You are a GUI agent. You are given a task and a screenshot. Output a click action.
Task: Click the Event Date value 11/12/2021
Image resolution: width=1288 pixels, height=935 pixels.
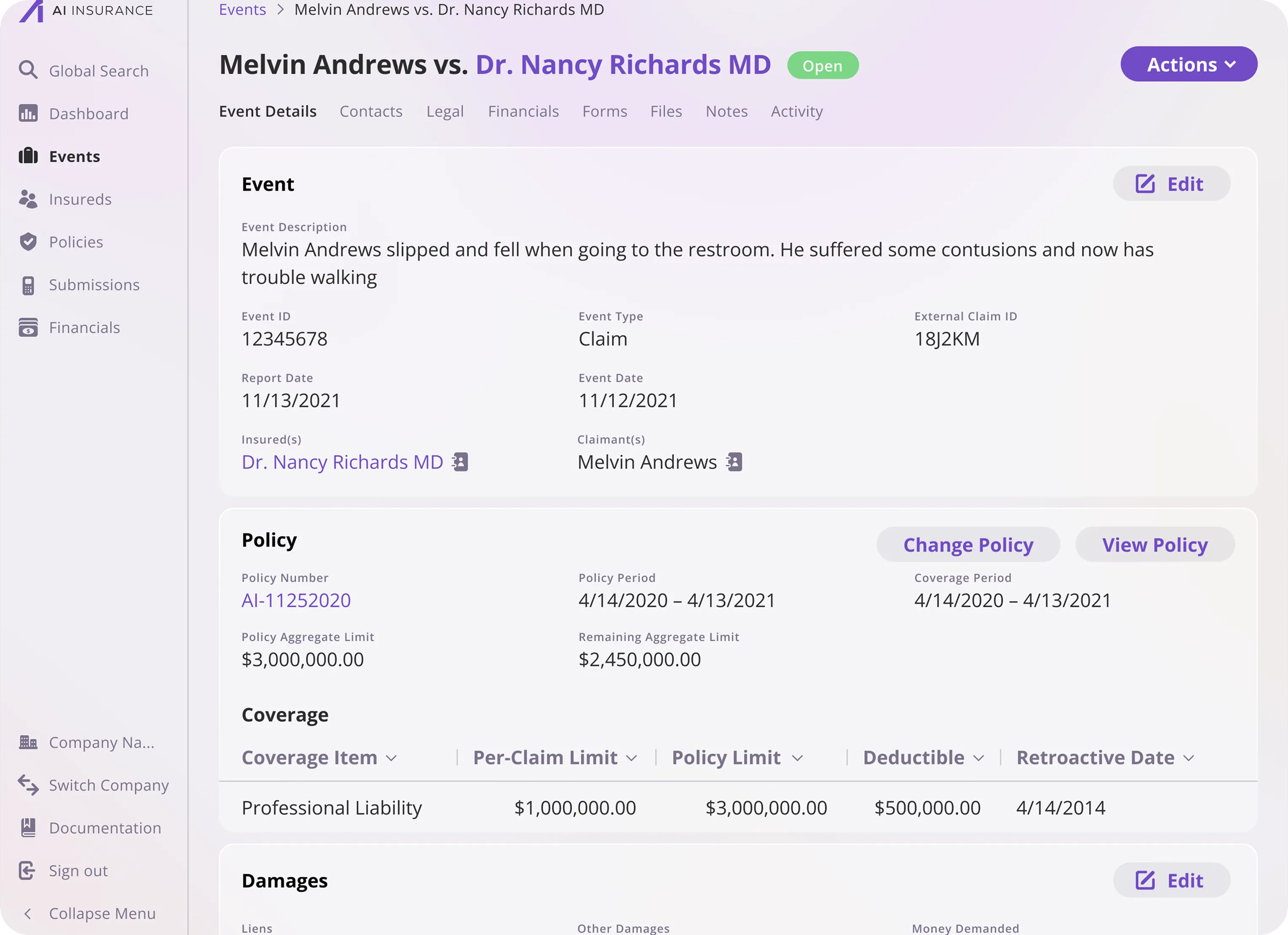(627, 400)
